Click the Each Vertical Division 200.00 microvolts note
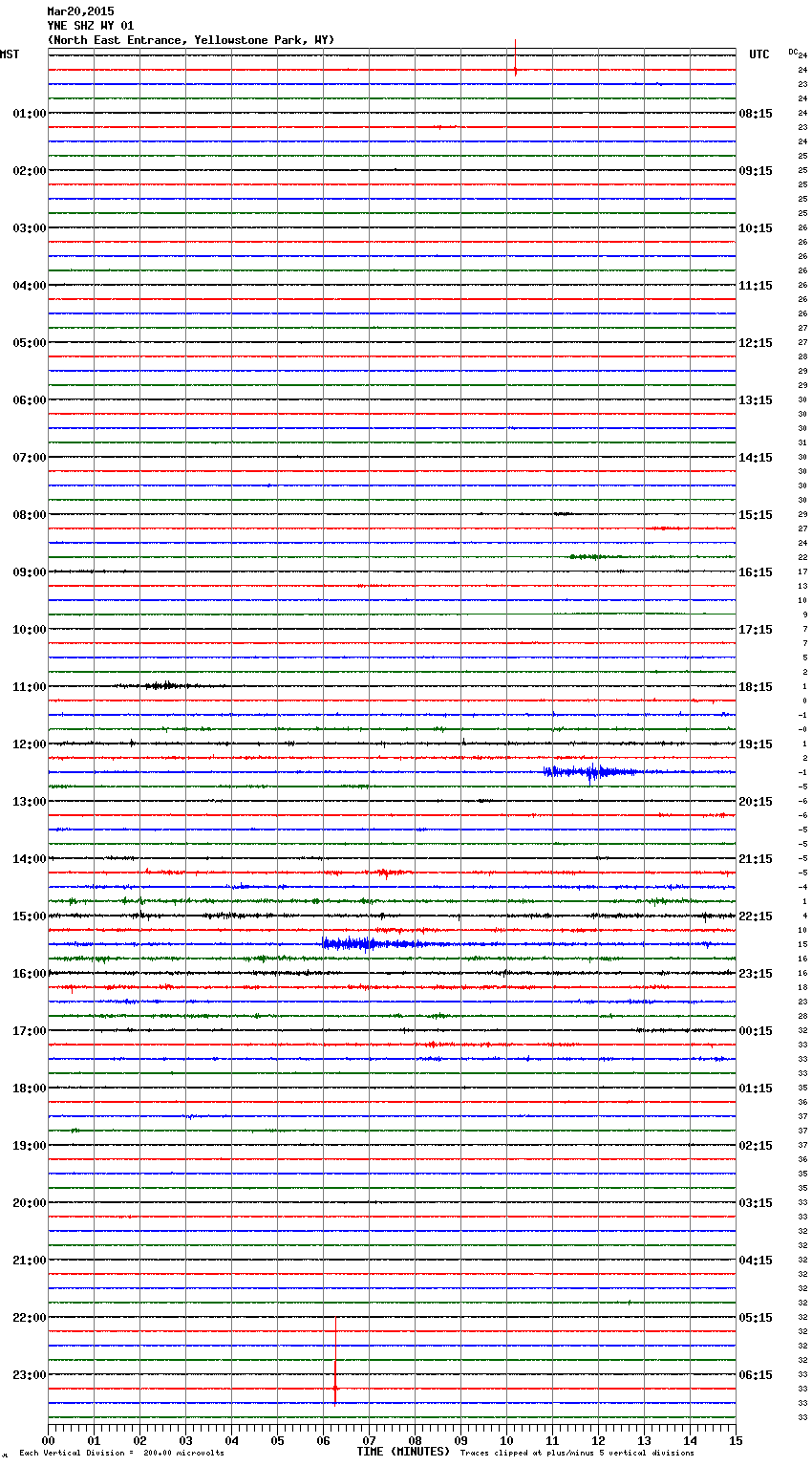Screen dimensions: 812x1466 point(121,1454)
